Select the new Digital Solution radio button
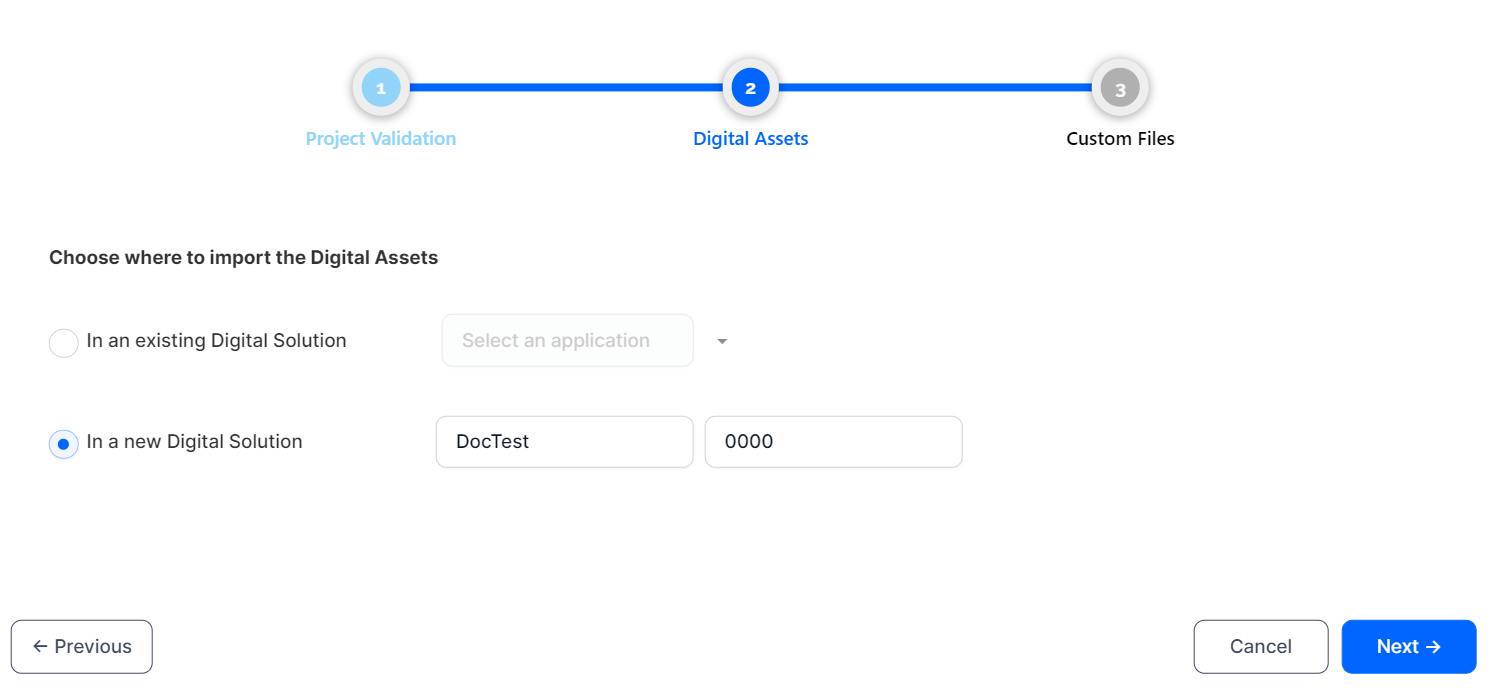This screenshot has height=689, width=1503. pos(64,443)
